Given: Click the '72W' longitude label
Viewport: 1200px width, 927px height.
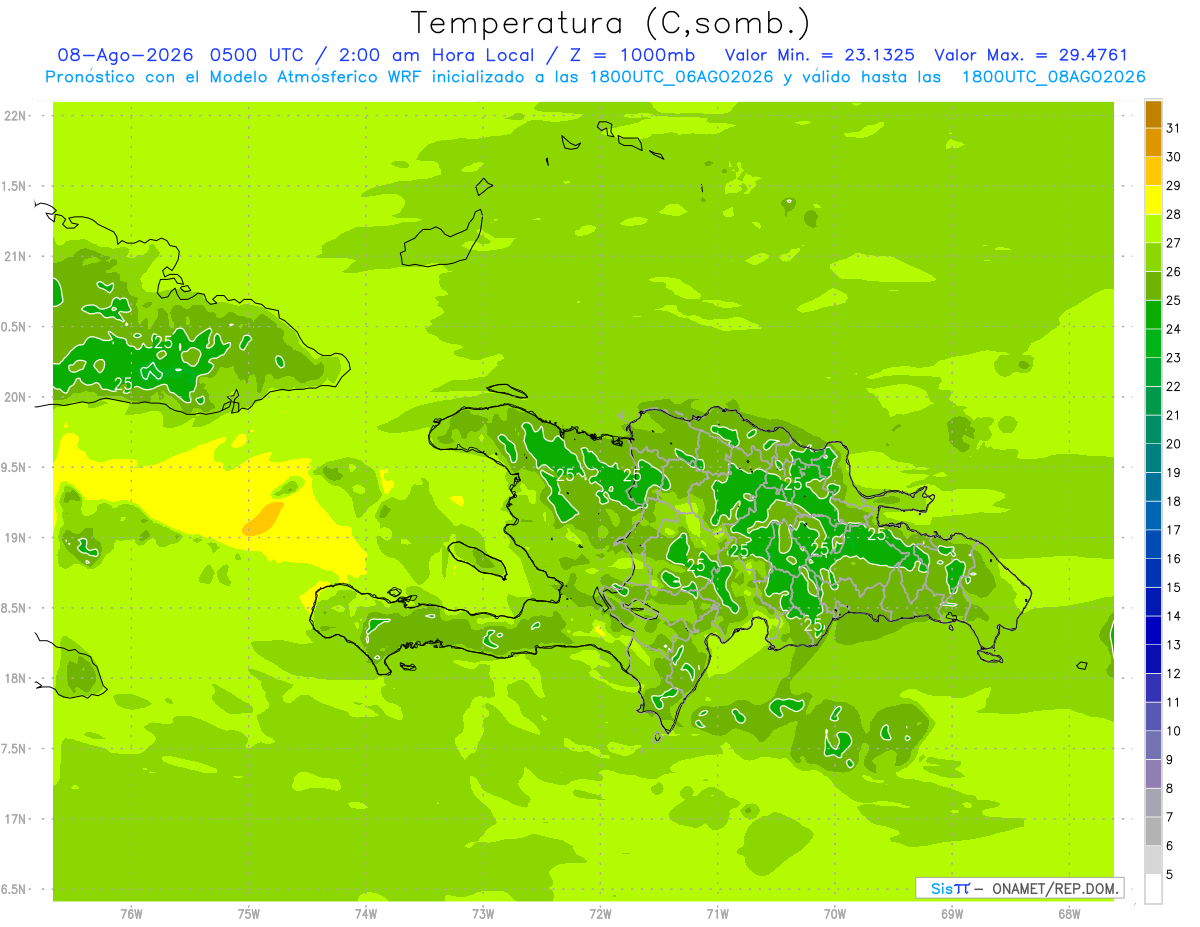Looking at the screenshot, I should [600, 914].
